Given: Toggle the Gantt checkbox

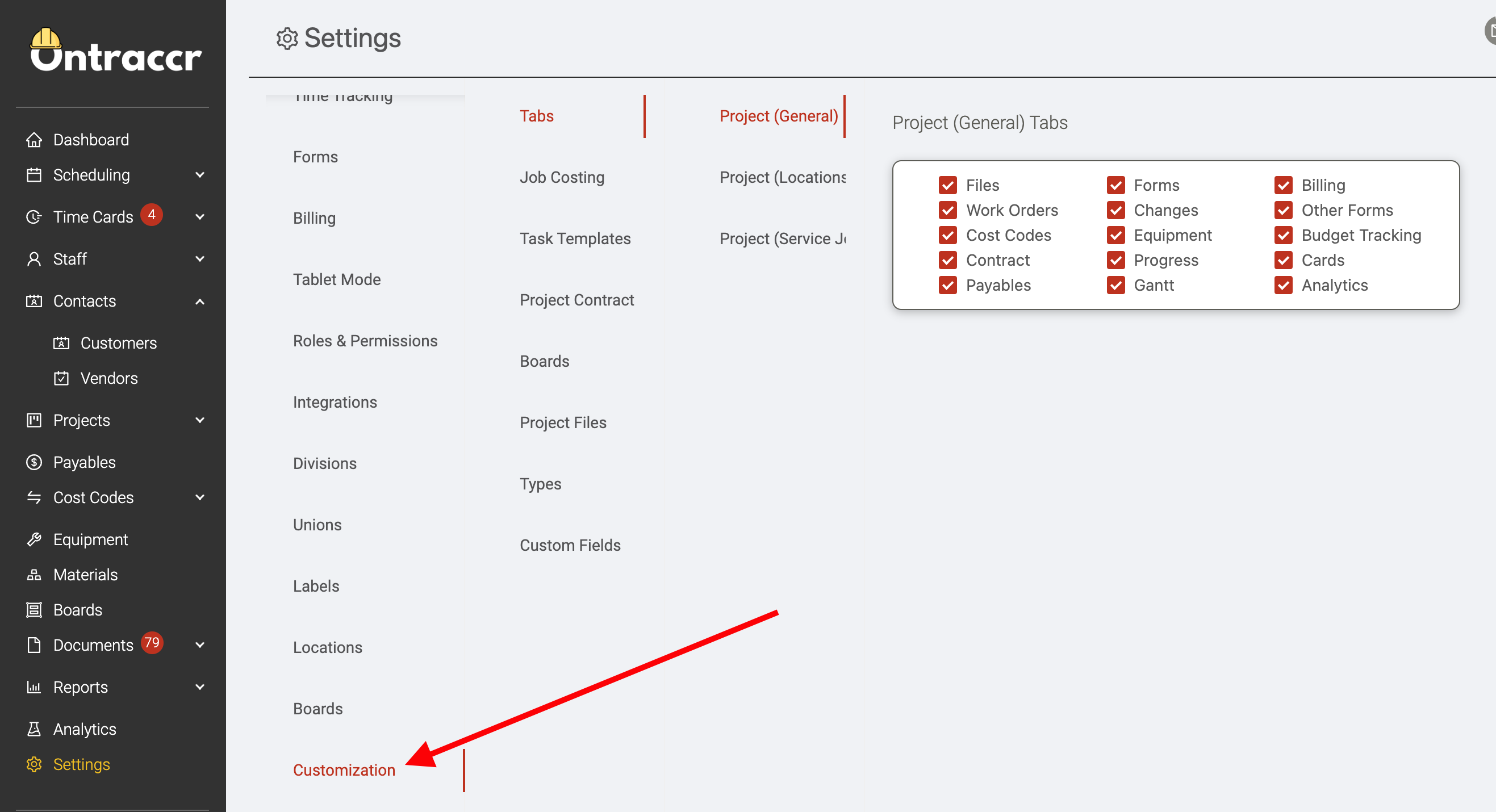Looking at the screenshot, I should [1115, 285].
